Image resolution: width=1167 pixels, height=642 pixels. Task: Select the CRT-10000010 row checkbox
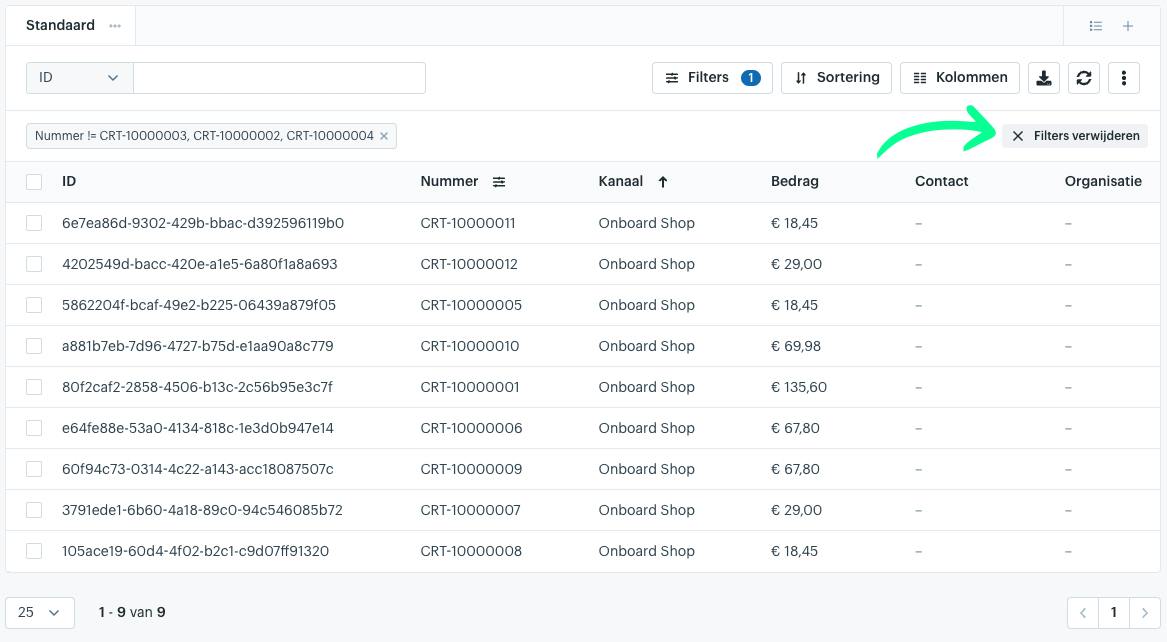(x=34, y=346)
